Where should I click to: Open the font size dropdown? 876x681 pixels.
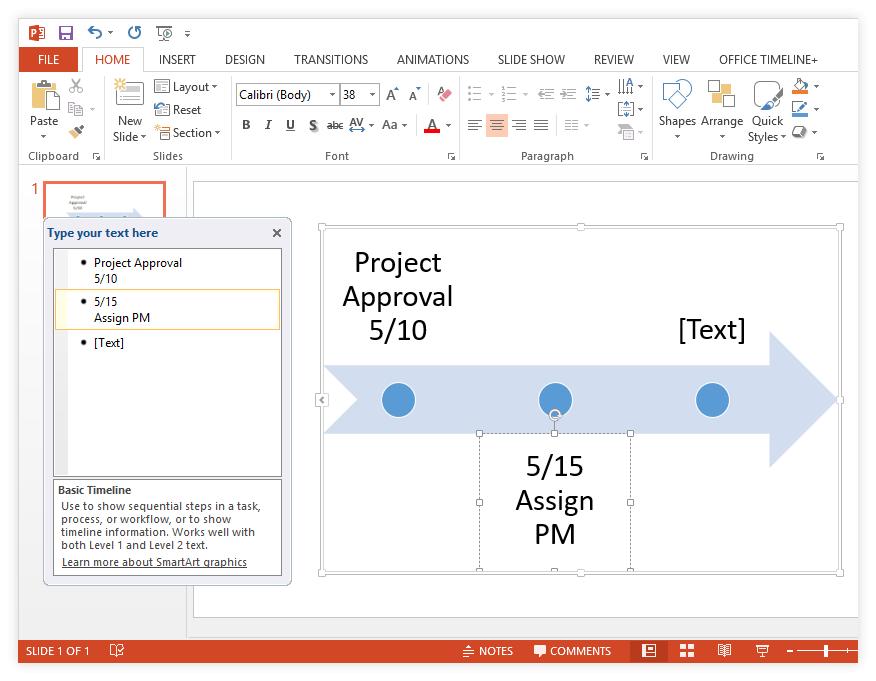tap(373, 95)
